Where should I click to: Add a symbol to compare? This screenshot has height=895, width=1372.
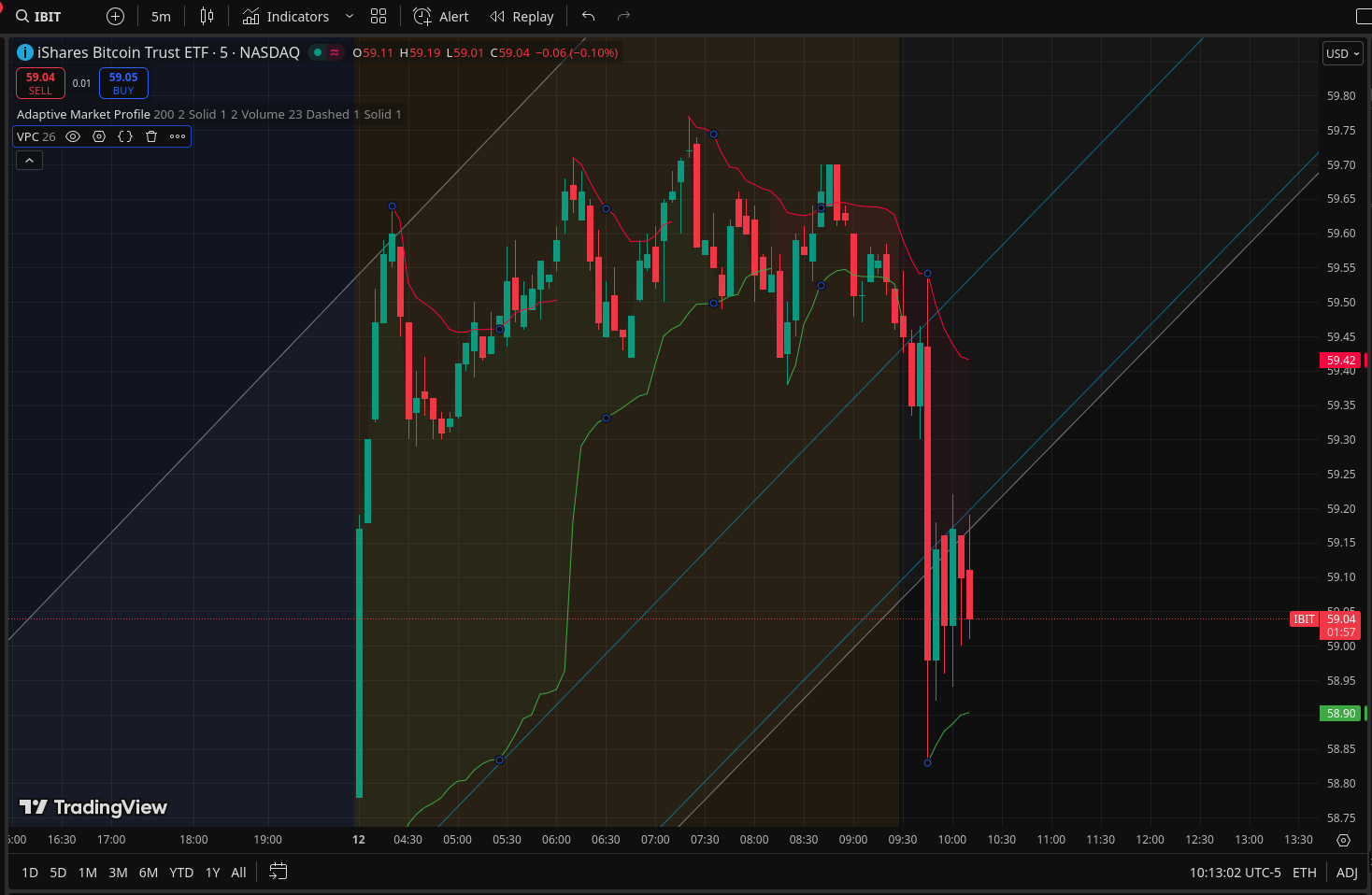click(115, 17)
